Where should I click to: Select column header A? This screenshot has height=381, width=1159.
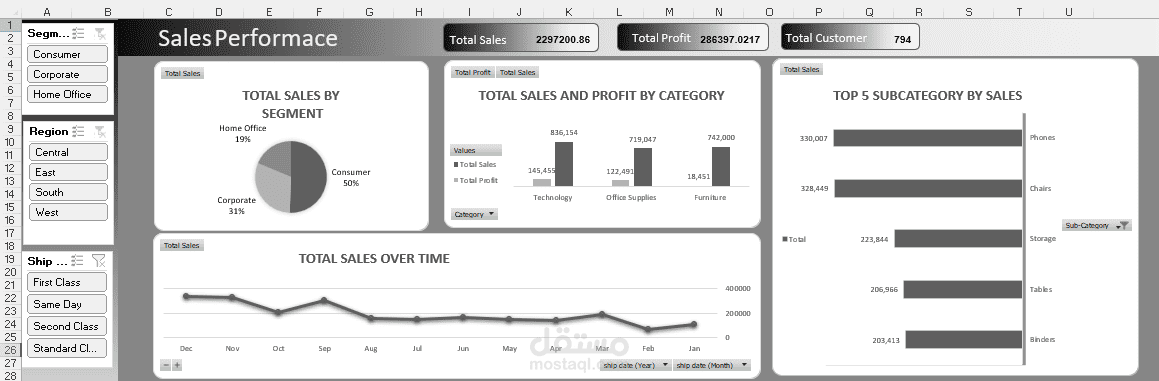[47, 12]
